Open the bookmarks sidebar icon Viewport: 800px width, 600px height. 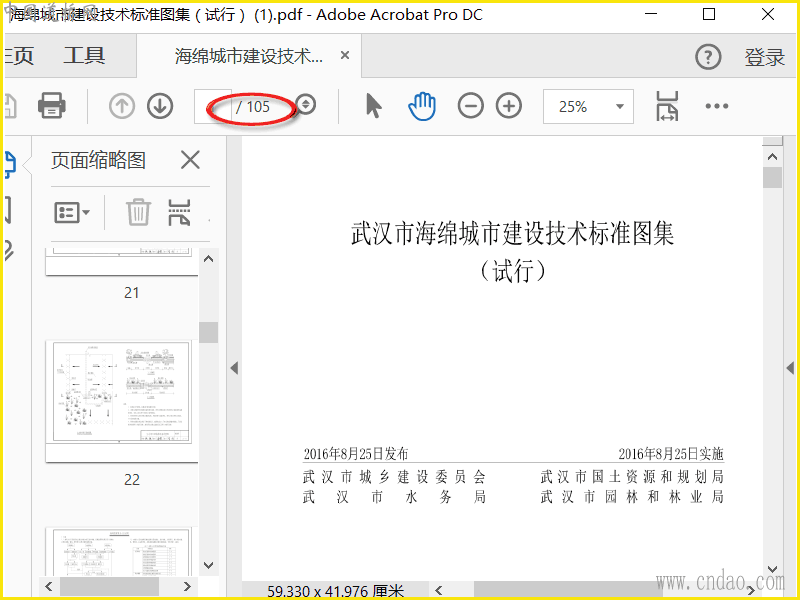click(x=8, y=209)
